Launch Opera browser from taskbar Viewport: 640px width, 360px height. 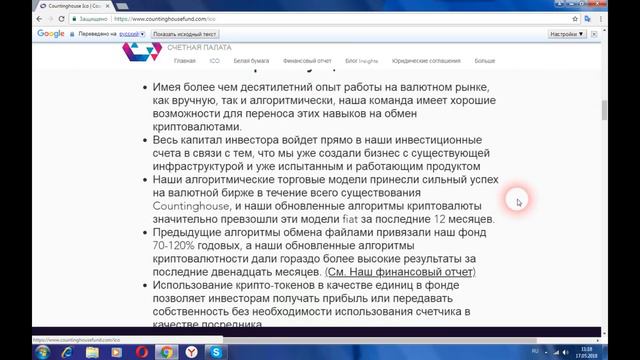142,352
